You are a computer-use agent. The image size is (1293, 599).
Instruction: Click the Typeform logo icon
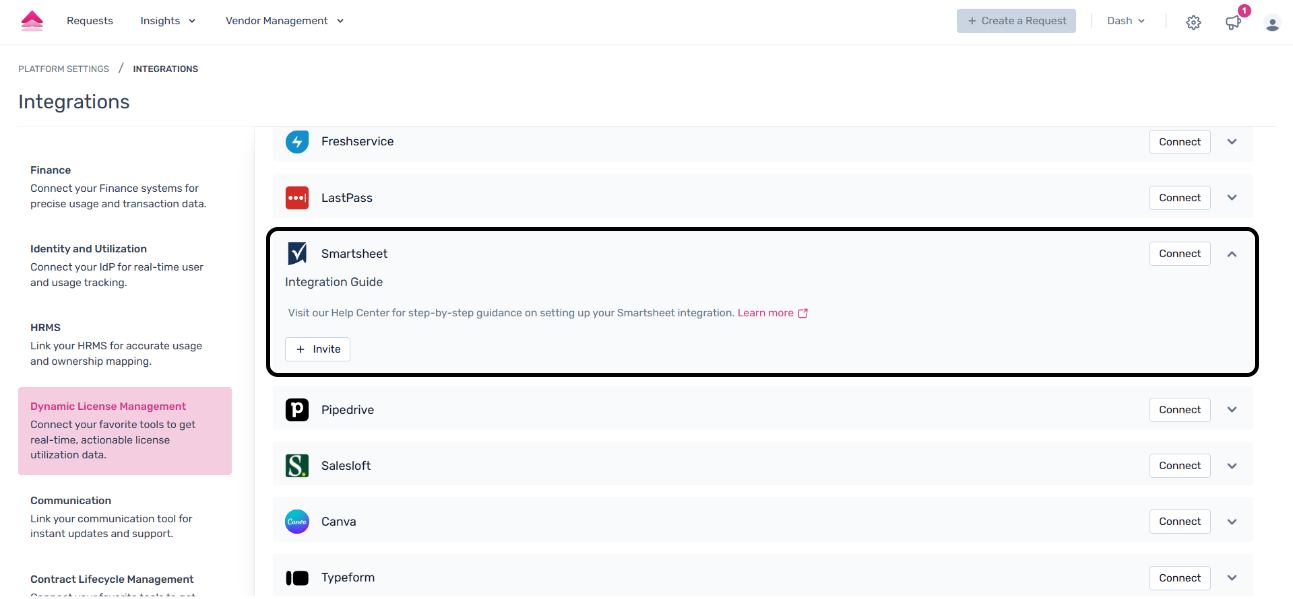click(x=297, y=578)
